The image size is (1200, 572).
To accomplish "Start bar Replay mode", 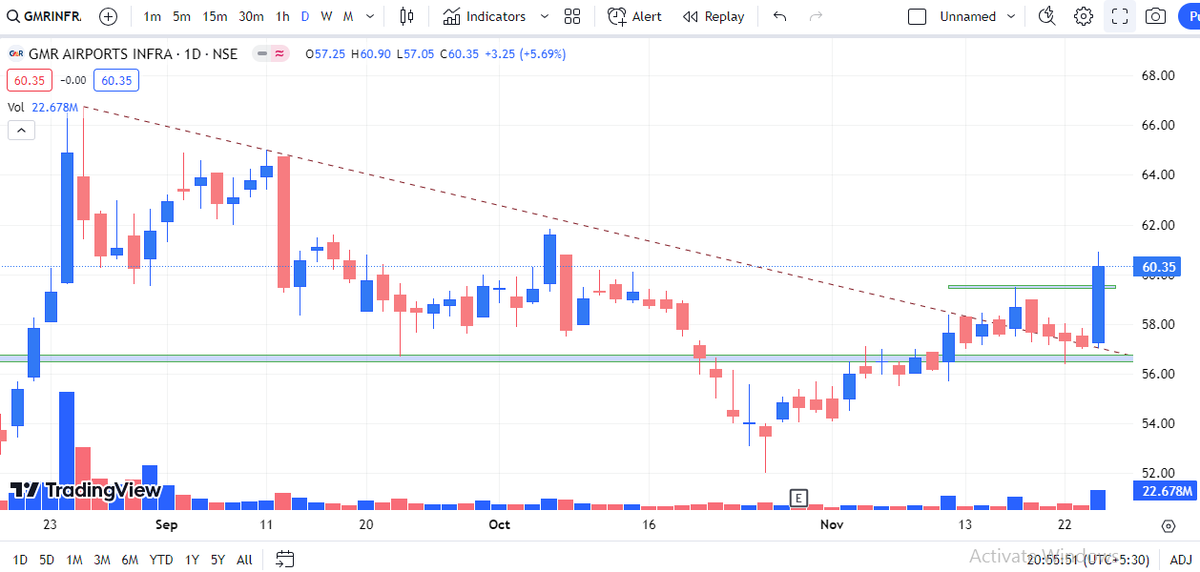I will click(714, 16).
